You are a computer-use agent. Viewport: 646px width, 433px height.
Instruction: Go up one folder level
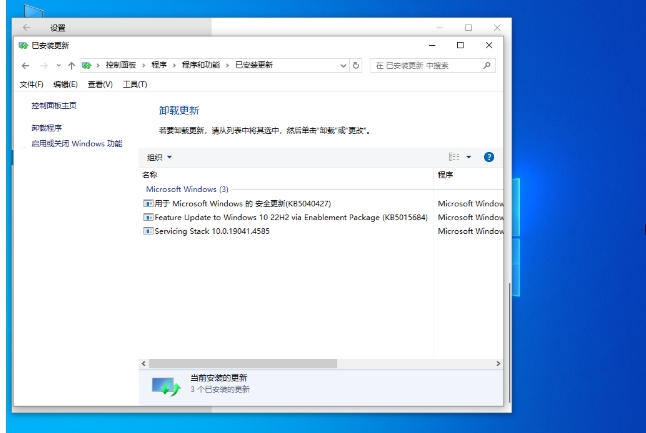71,65
